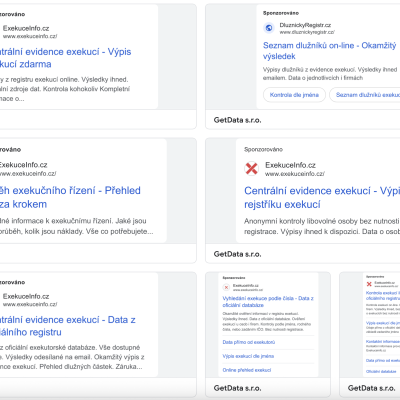400x400 pixels.
Task: Click 'DluznickyRegistr.cz' site name
Action: [305, 25]
